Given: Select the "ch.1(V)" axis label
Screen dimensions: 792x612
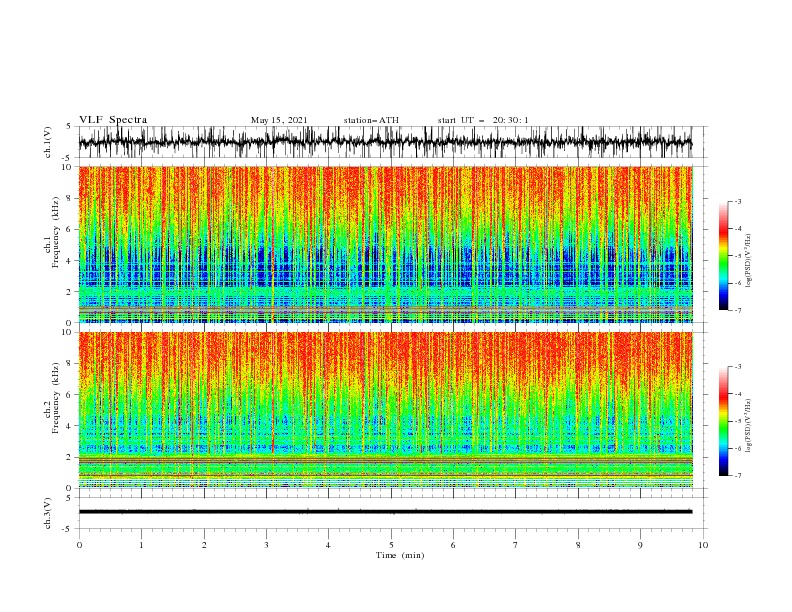Looking at the screenshot, I should pos(48,142).
